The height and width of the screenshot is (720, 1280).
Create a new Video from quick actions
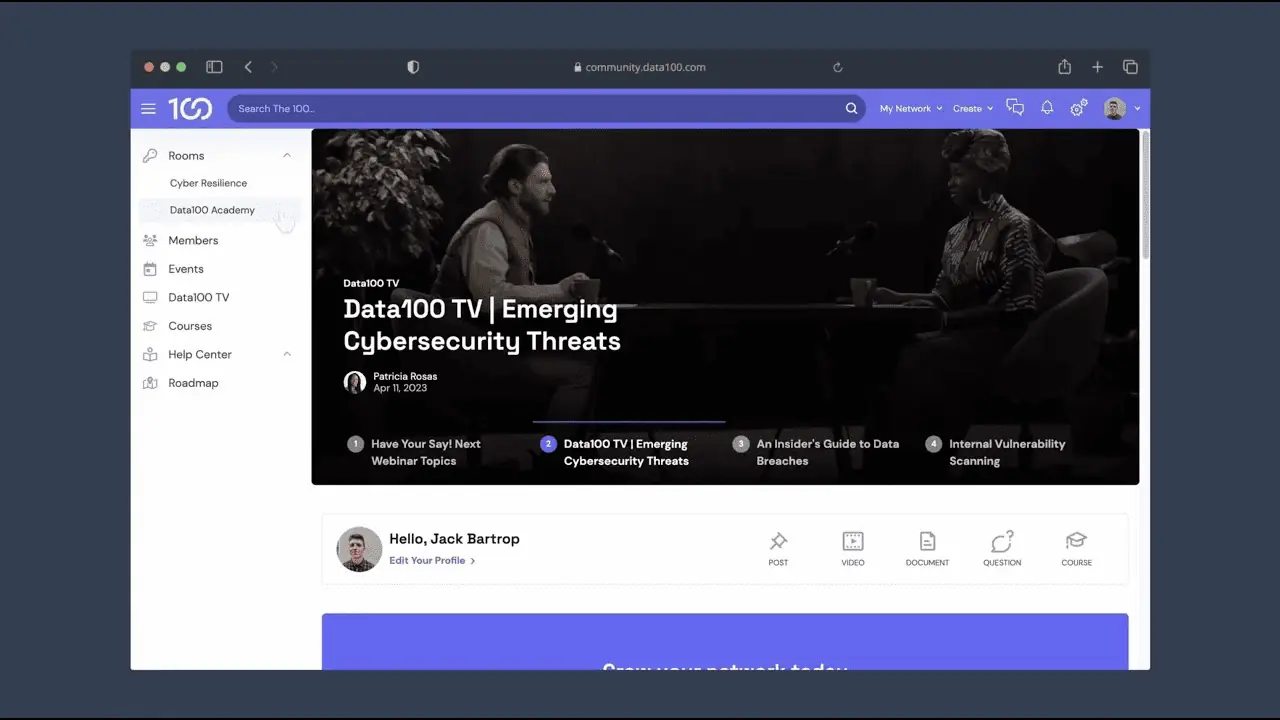point(852,548)
